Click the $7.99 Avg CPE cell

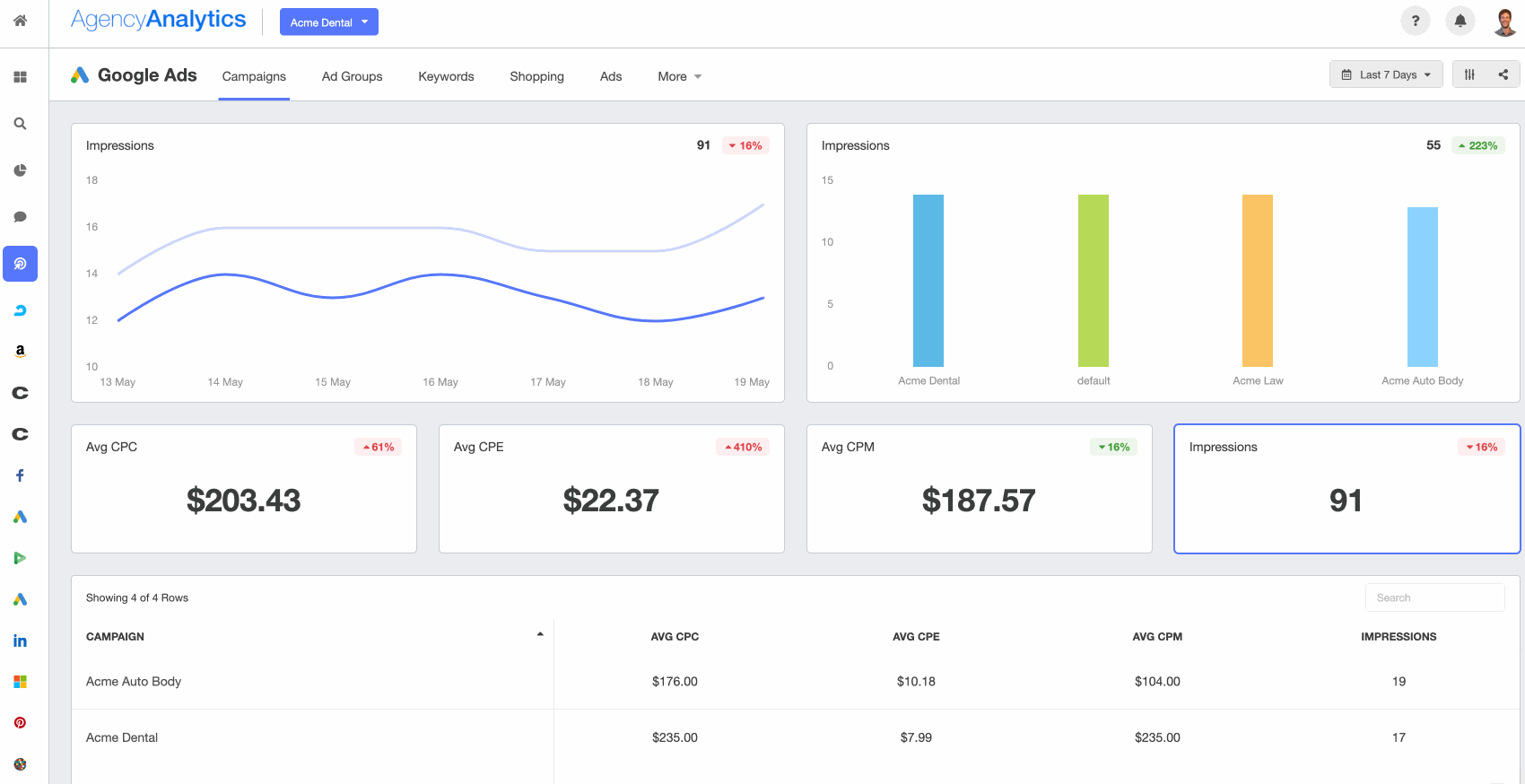pos(916,737)
